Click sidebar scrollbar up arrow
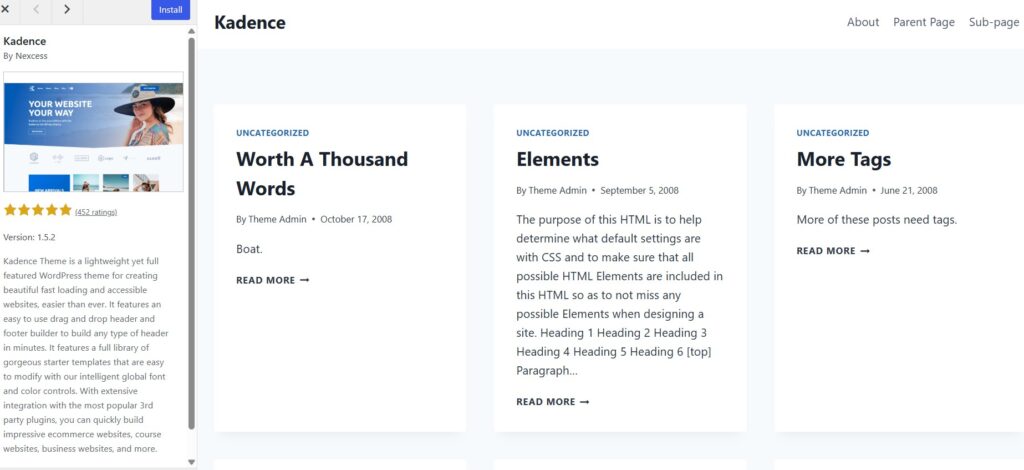The height and width of the screenshot is (470, 1024). (x=191, y=31)
